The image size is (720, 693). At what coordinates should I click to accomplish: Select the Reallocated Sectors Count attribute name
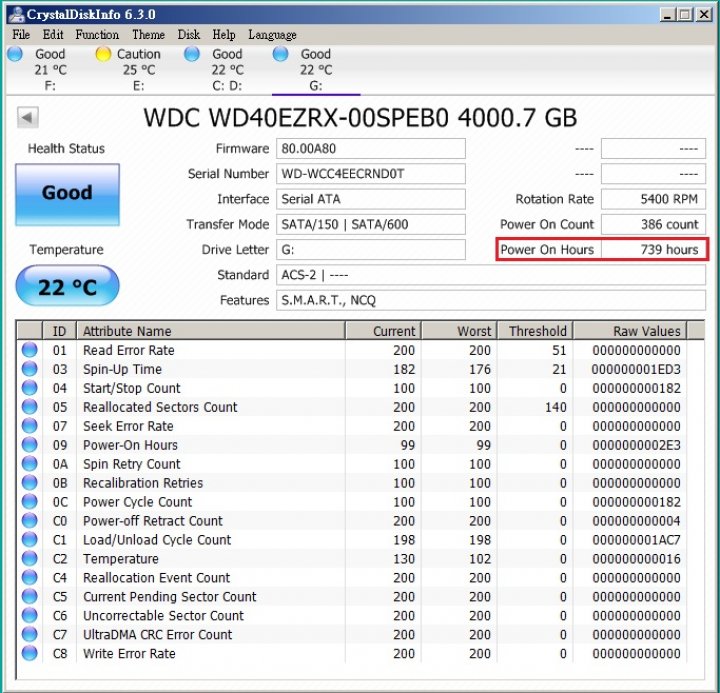(160, 407)
